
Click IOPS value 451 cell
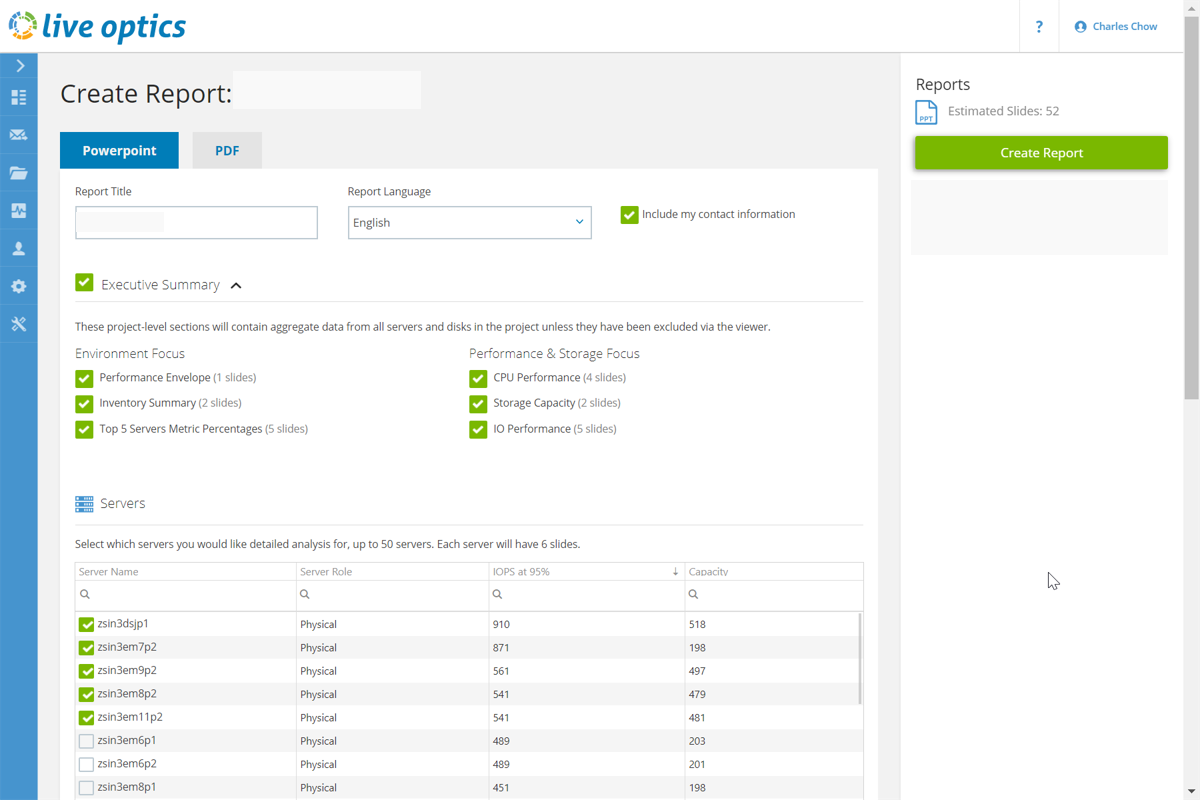tap(587, 788)
